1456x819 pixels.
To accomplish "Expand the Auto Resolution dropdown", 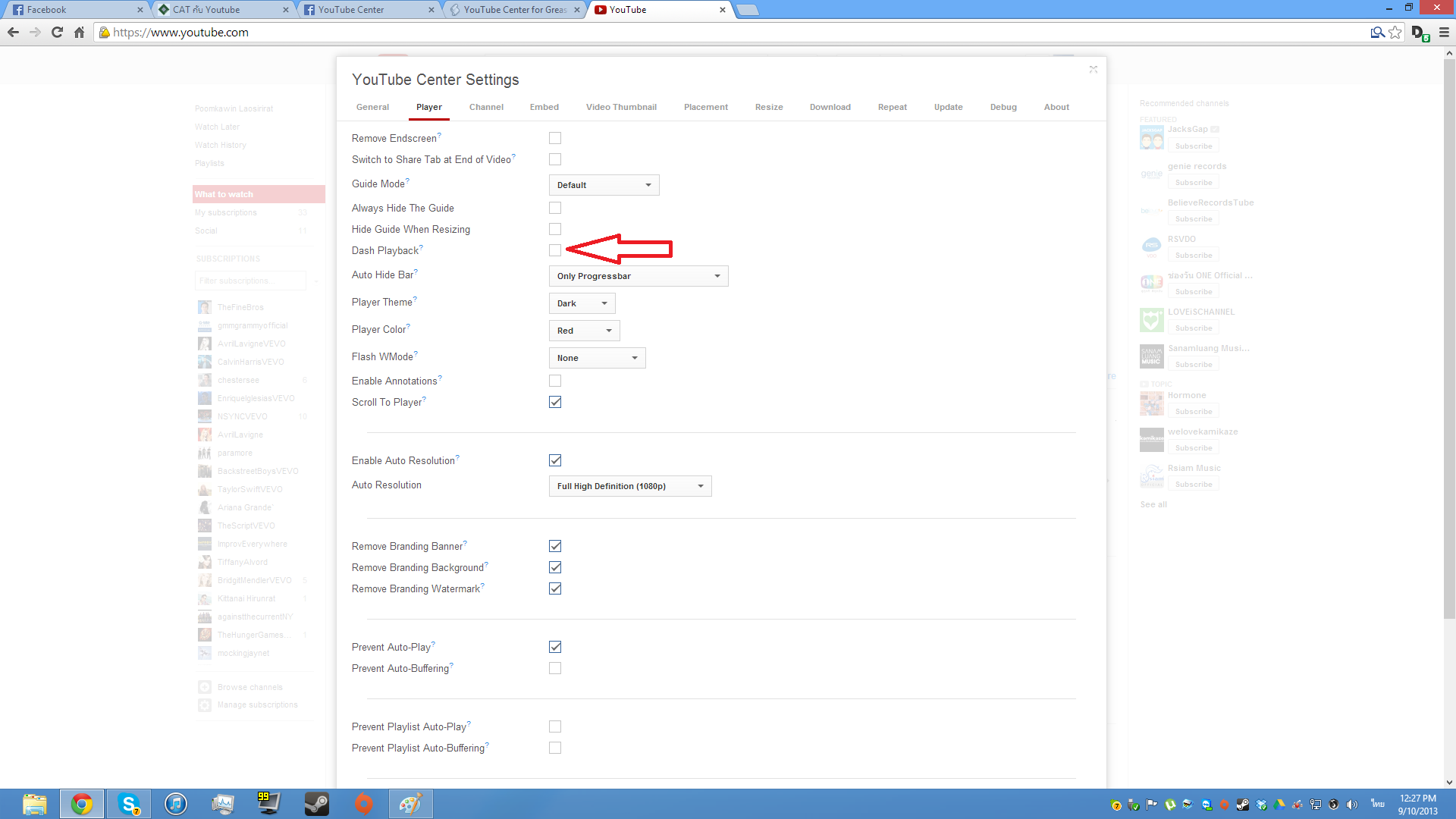I will [629, 486].
